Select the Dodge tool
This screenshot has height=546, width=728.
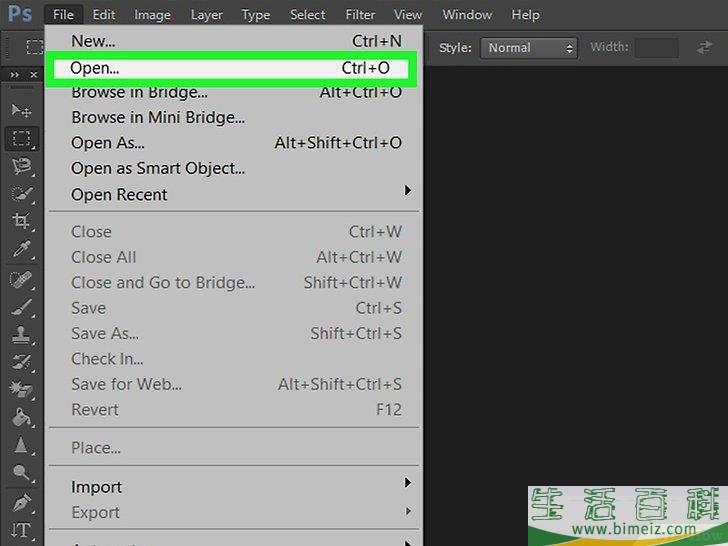(x=21, y=473)
